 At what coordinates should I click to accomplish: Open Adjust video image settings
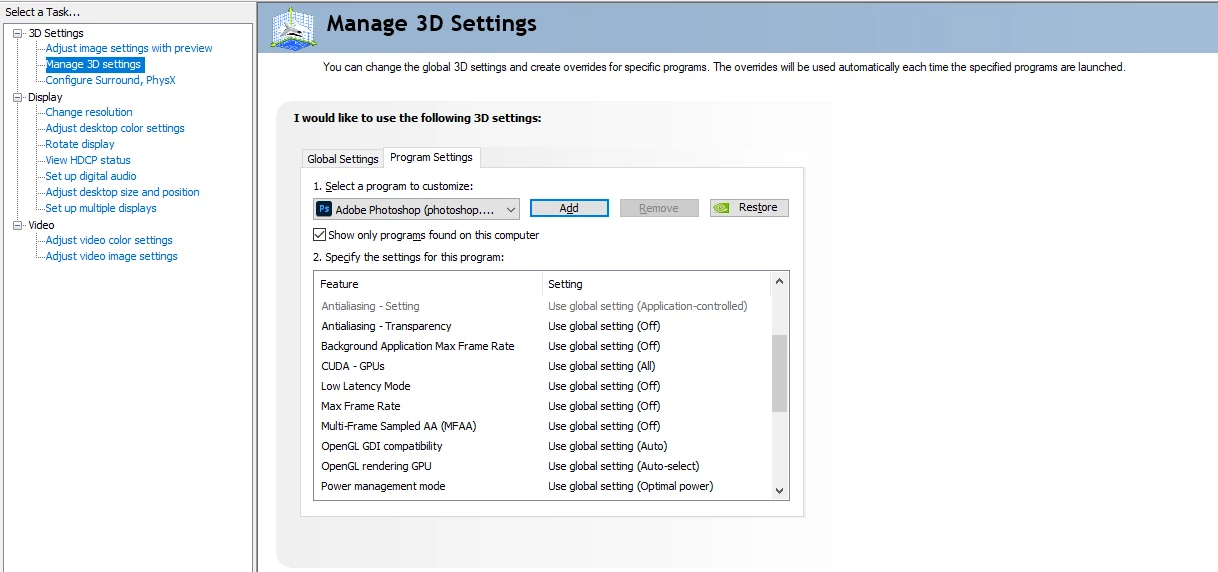point(111,256)
